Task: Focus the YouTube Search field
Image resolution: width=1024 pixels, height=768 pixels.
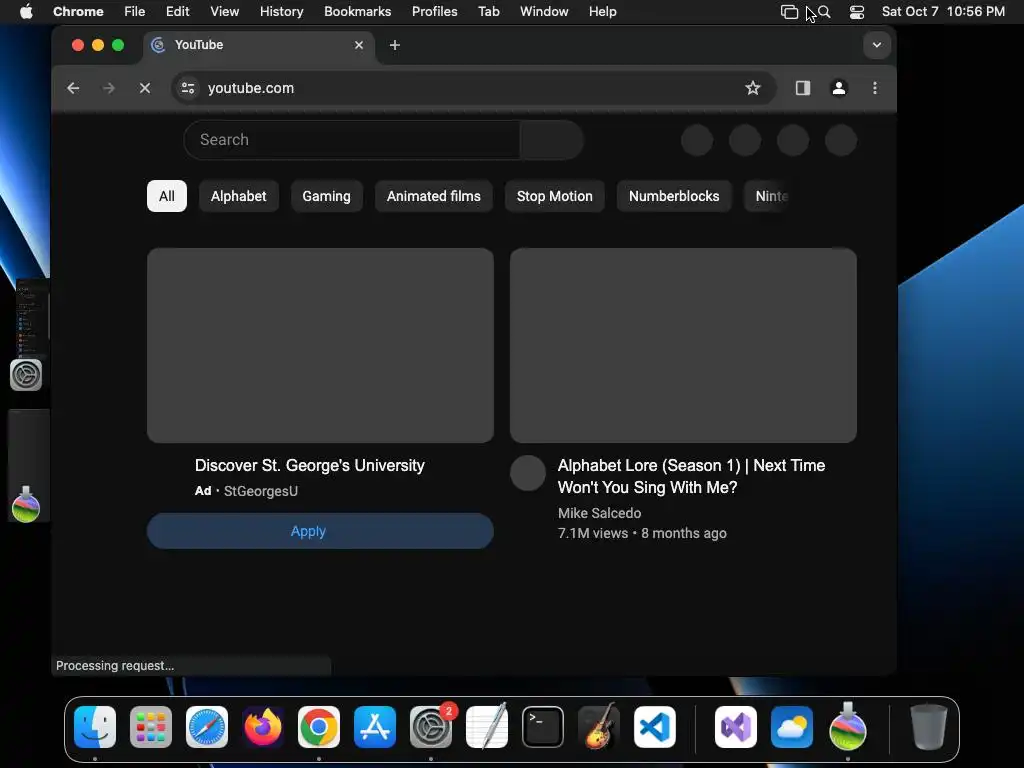Action: [x=352, y=140]
